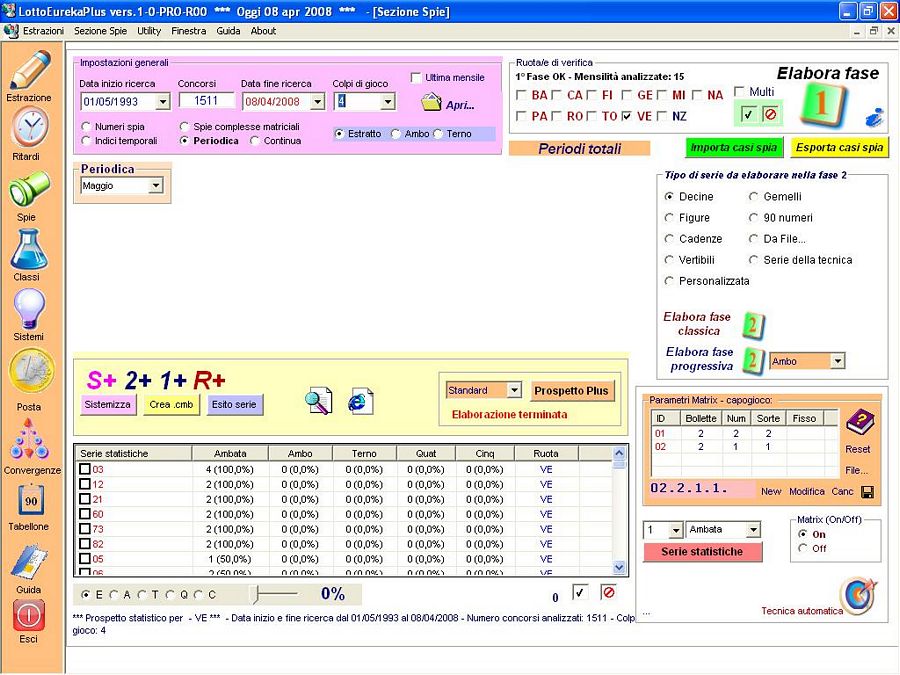Open the Data fine ricerca dropdown
The image size is (900, 675).
point(317,102)
